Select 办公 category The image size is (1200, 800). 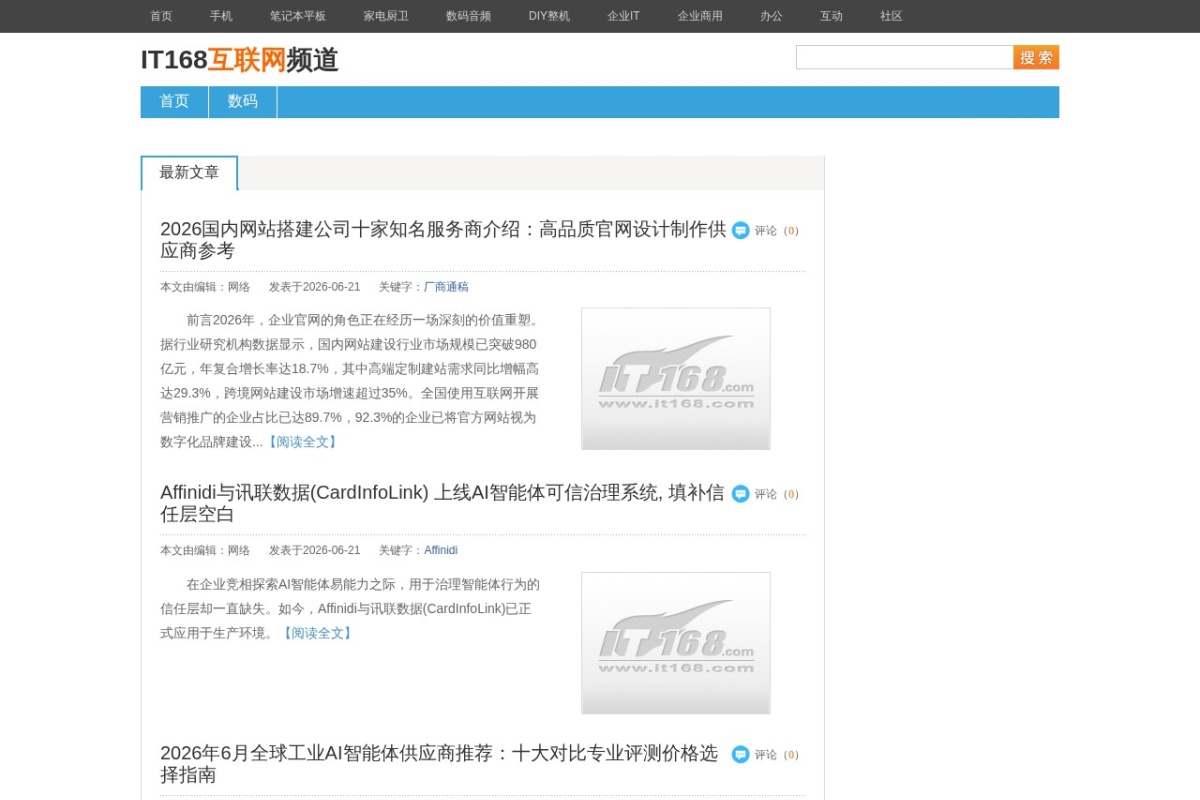tap(771, 16)
